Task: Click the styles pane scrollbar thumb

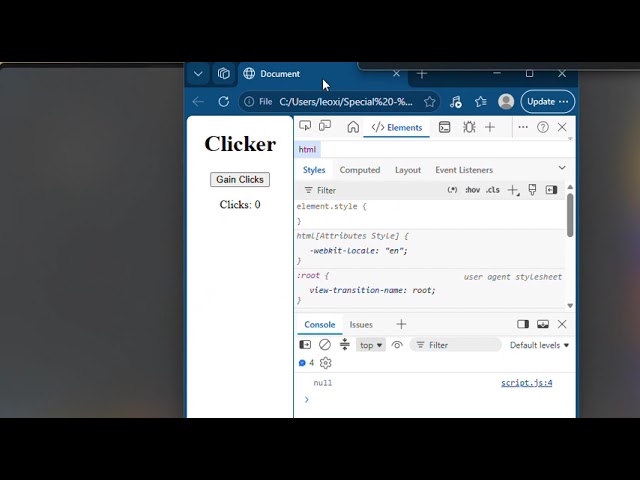Action: (570, 215)
